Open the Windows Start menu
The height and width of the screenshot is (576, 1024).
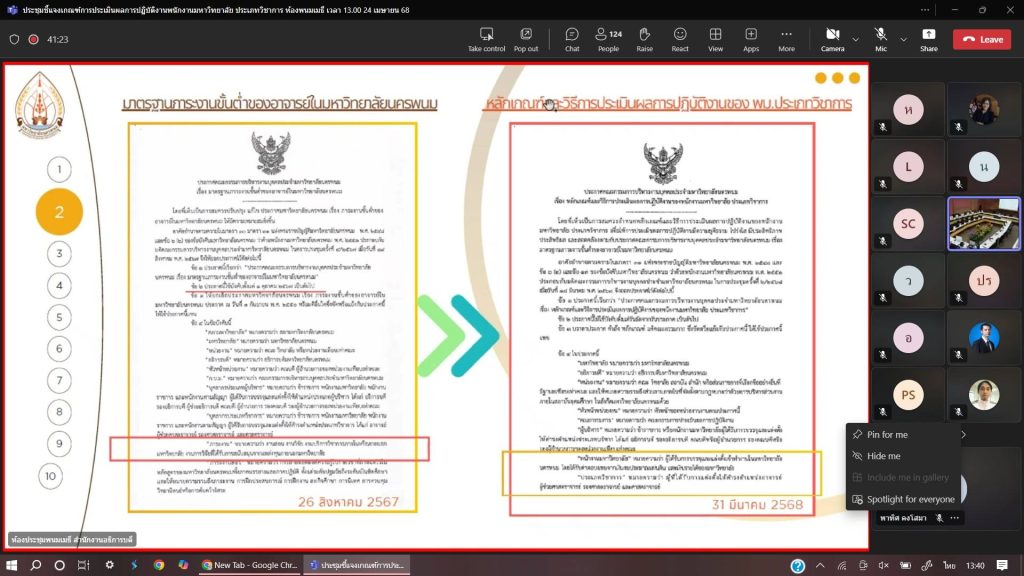pyautogui.click(x=11, y=565)
